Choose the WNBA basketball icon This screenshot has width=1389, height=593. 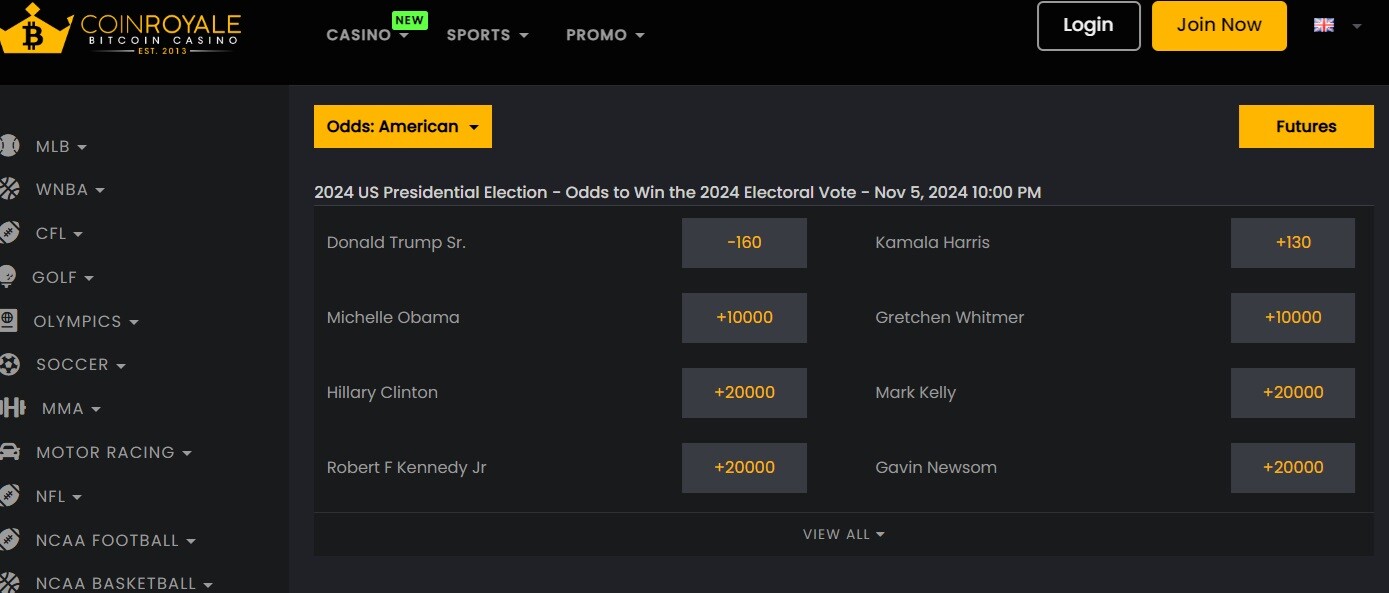8,189
